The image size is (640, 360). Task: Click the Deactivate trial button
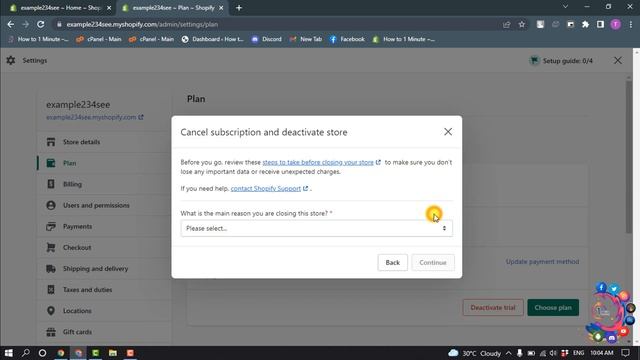click(493, 307)
